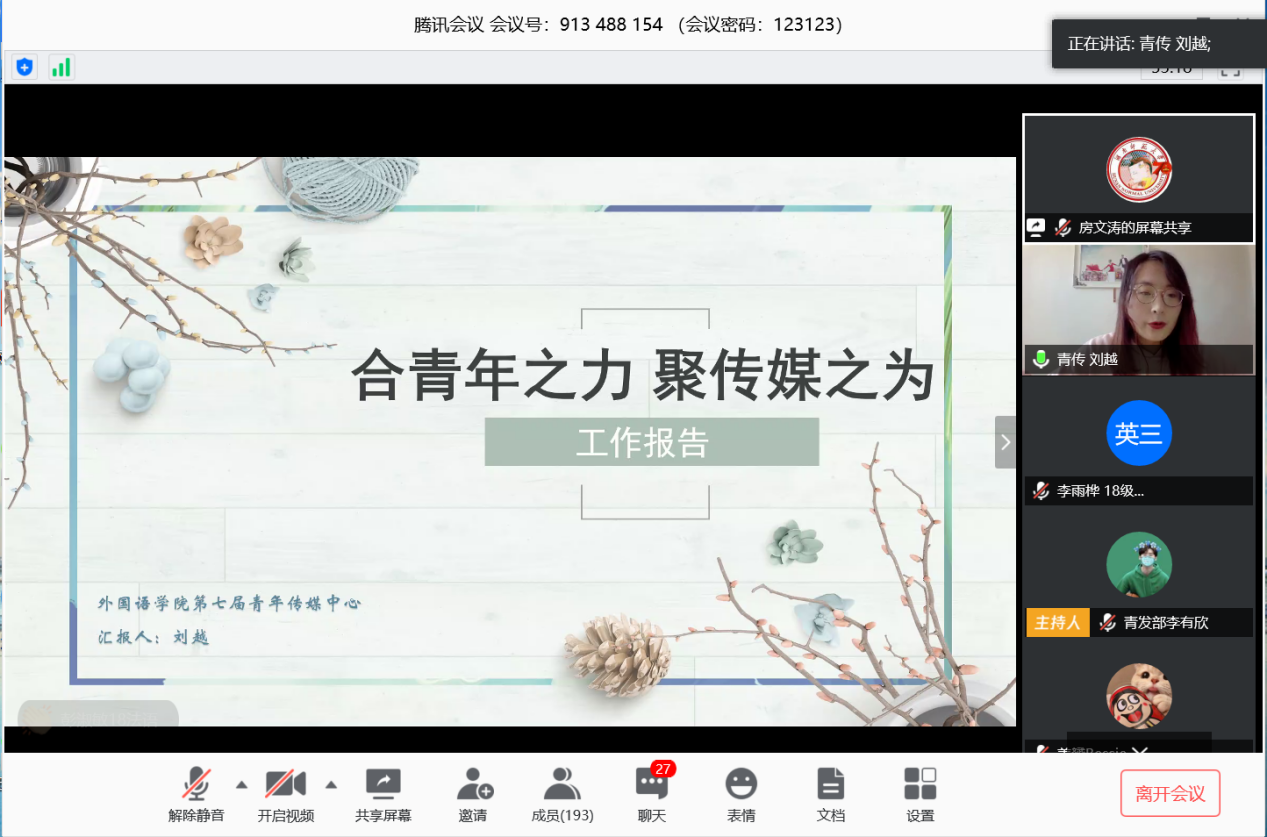Collapse participant panel with right chevron
The image size is (1267, 837).
click(x=1005, y=442)
